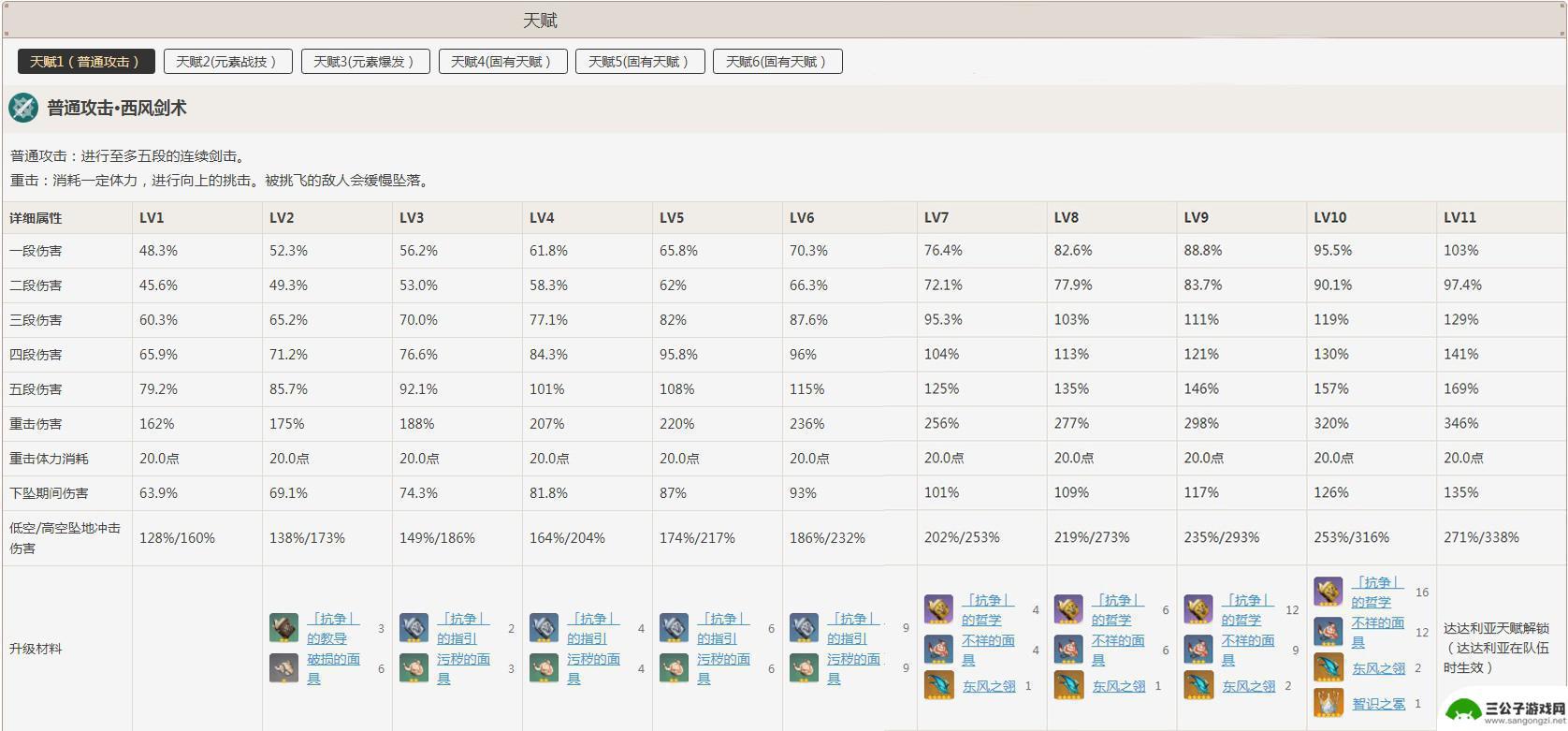Click the 「抗争」的哲学 icon in LV7 column
This screenshot has width=1568, height=731.
[x=938, y=609]
